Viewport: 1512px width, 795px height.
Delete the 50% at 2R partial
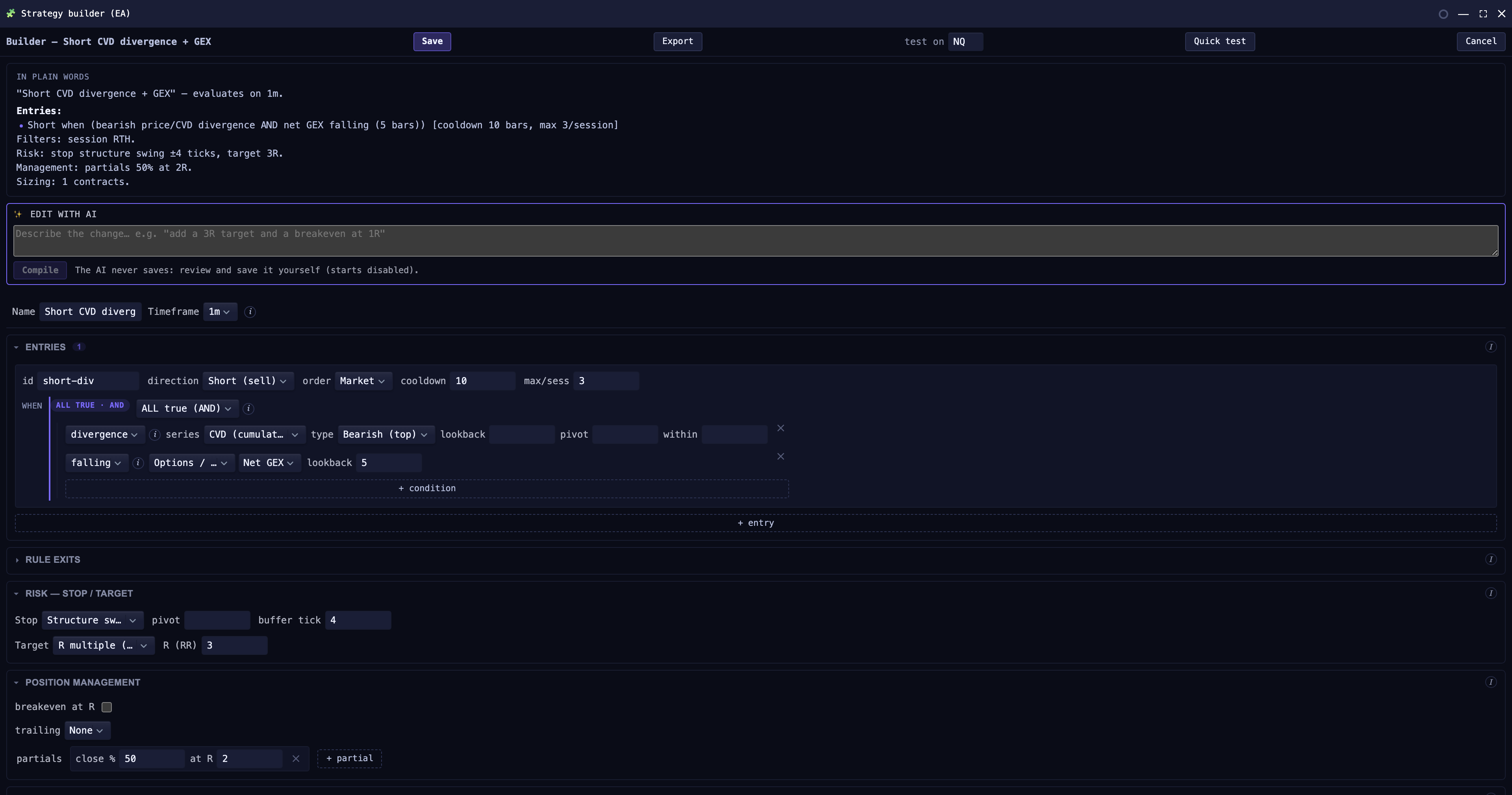click(296, 759)
